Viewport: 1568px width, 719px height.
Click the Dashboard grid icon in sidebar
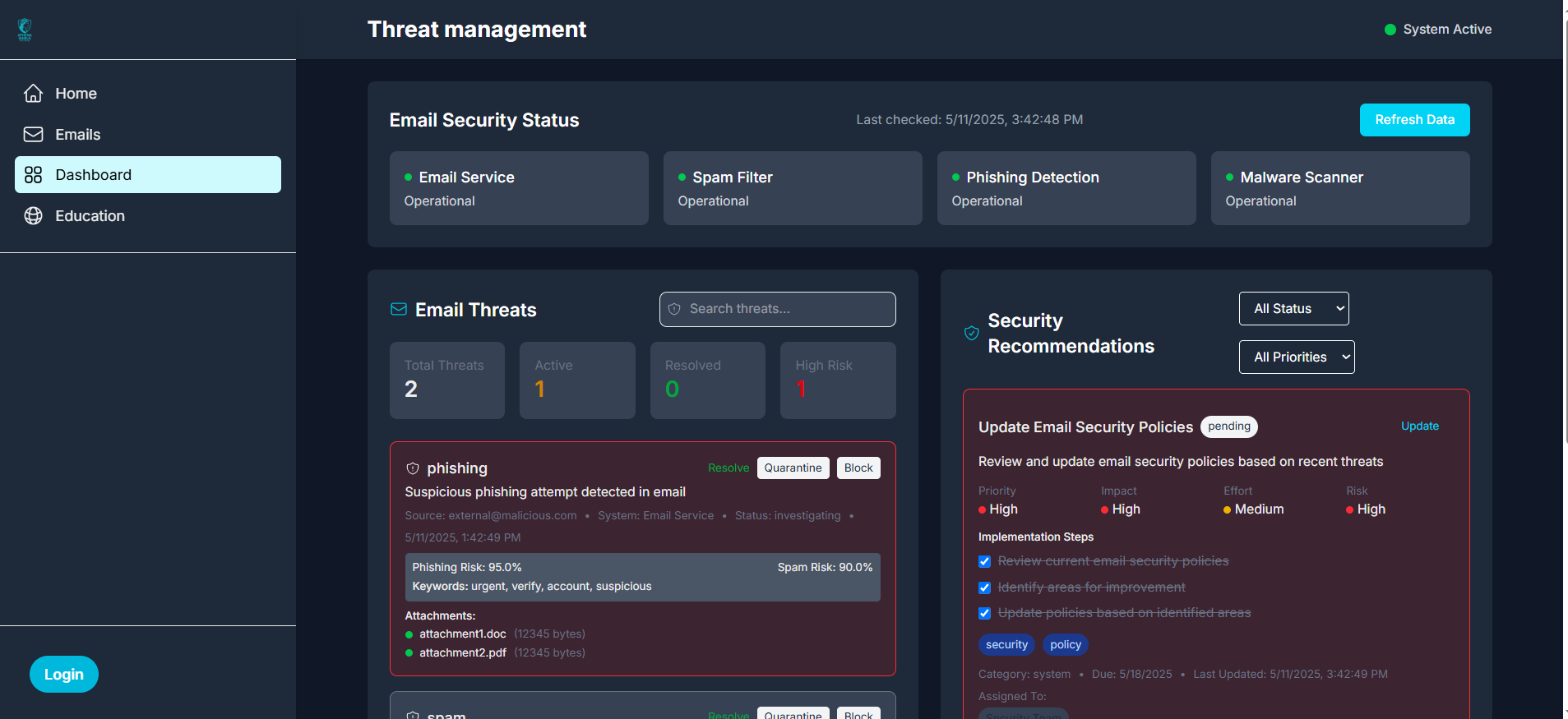[33, 174]
